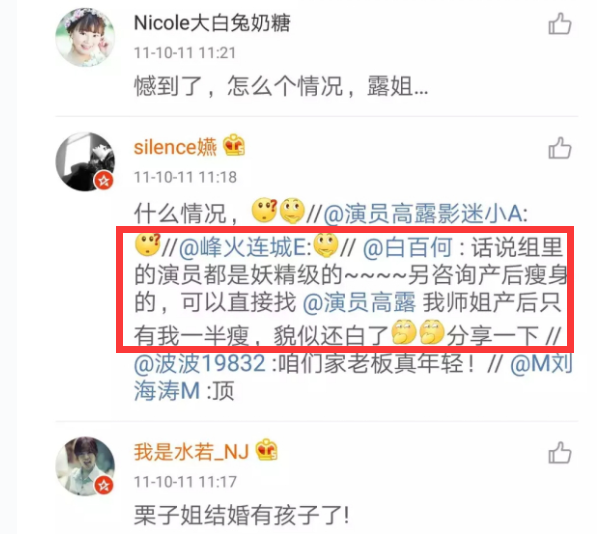The height and width of the screenshot is (534, 612).
Task: Like the comment by silence嬿
Action: tap(560, 148)
